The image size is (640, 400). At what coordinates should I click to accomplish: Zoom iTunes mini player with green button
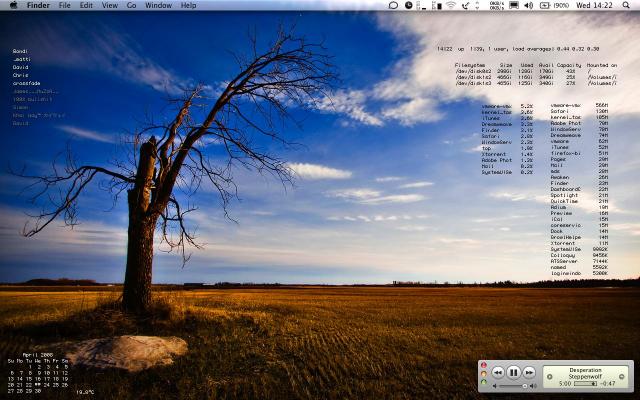tap(484, 382)
